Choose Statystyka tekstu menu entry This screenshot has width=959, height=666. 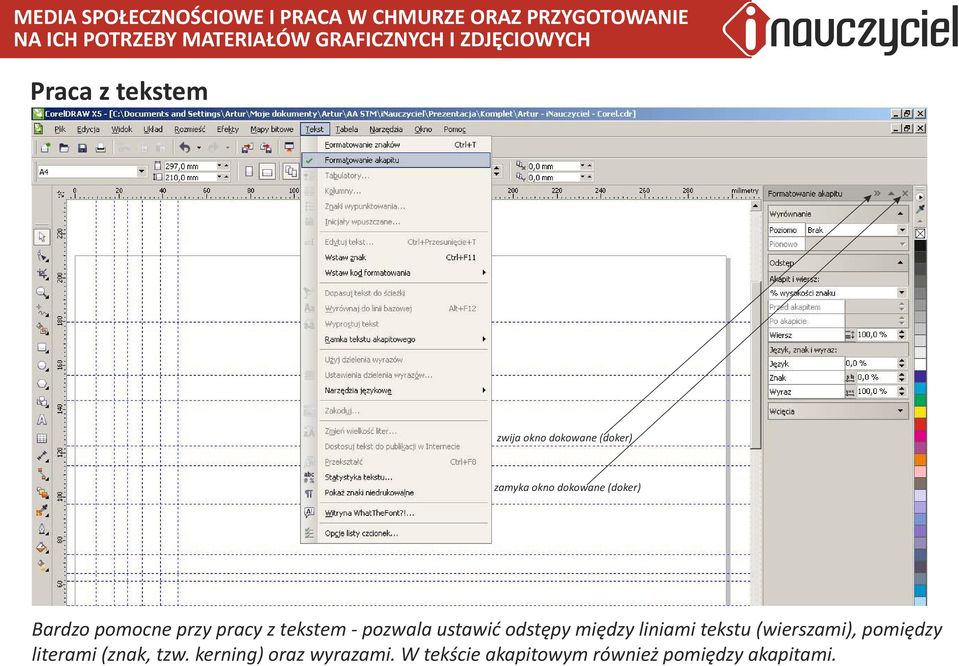[x=396, y=477]
